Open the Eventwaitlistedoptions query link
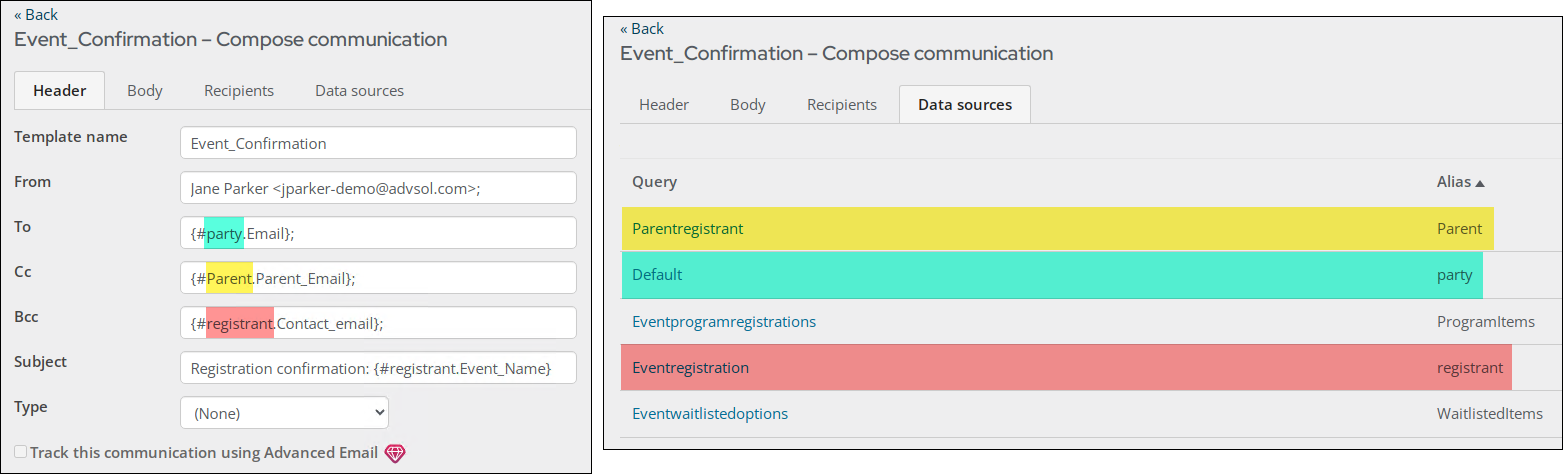The width and height of the screenshot is (1563, 474). coord(710,413)
